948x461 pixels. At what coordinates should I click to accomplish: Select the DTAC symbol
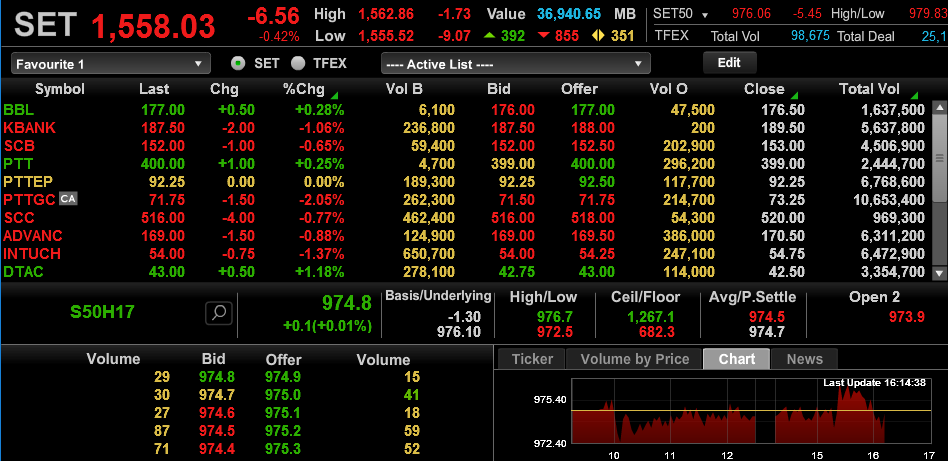(24, 272)
